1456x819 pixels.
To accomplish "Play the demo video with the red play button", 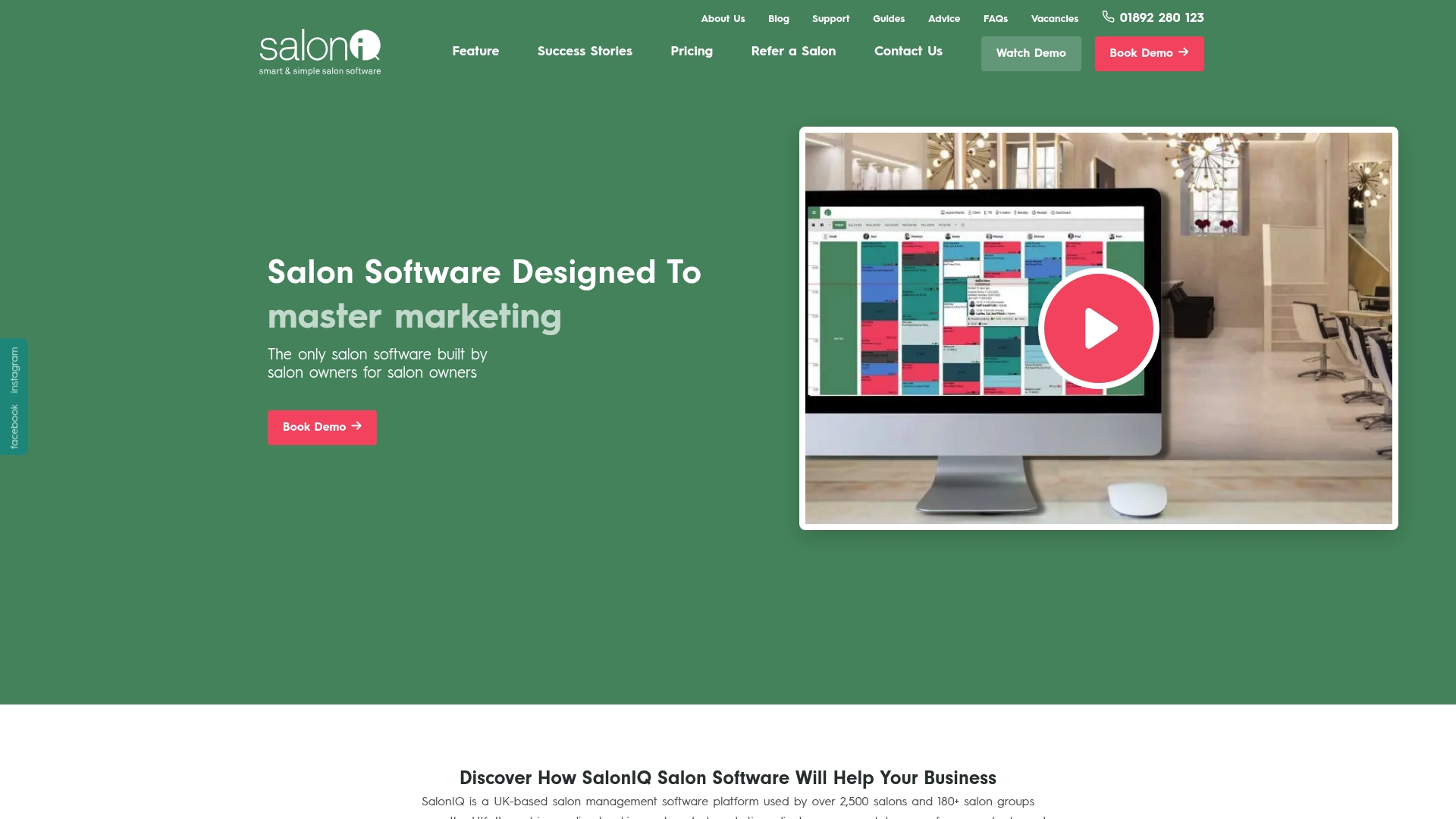I will pyautogui.click(x=1098, y=328).
